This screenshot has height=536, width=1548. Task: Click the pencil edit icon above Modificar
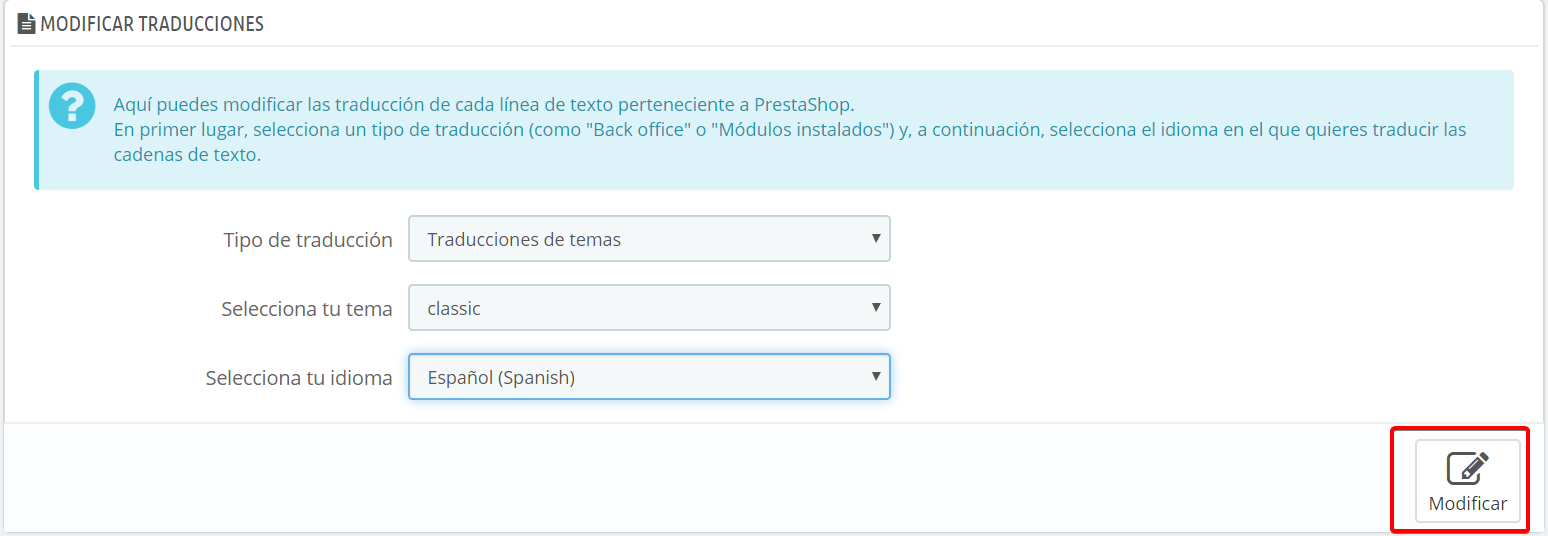coord(1467,468)
